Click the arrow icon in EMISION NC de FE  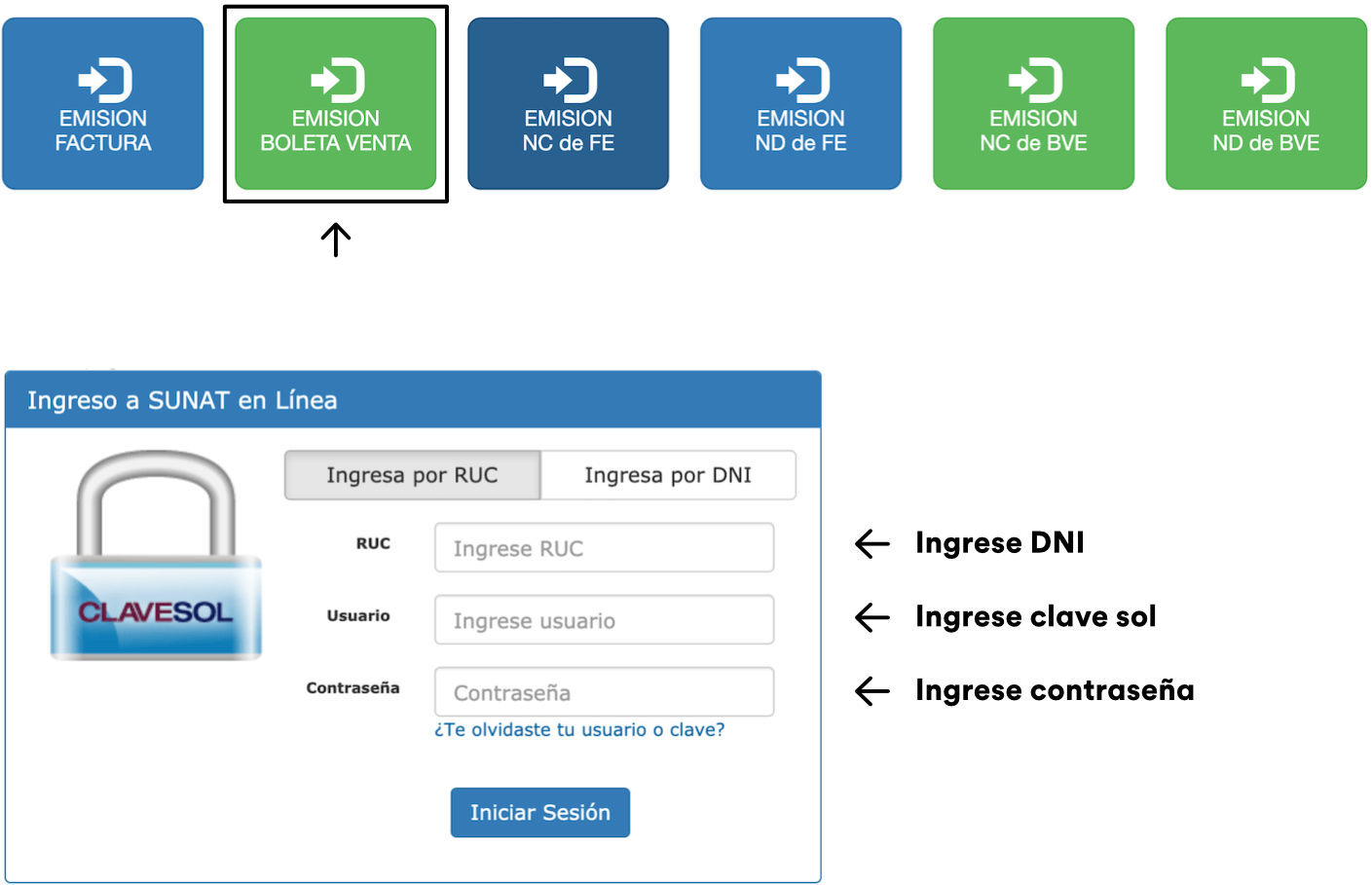tap(570, 81)
